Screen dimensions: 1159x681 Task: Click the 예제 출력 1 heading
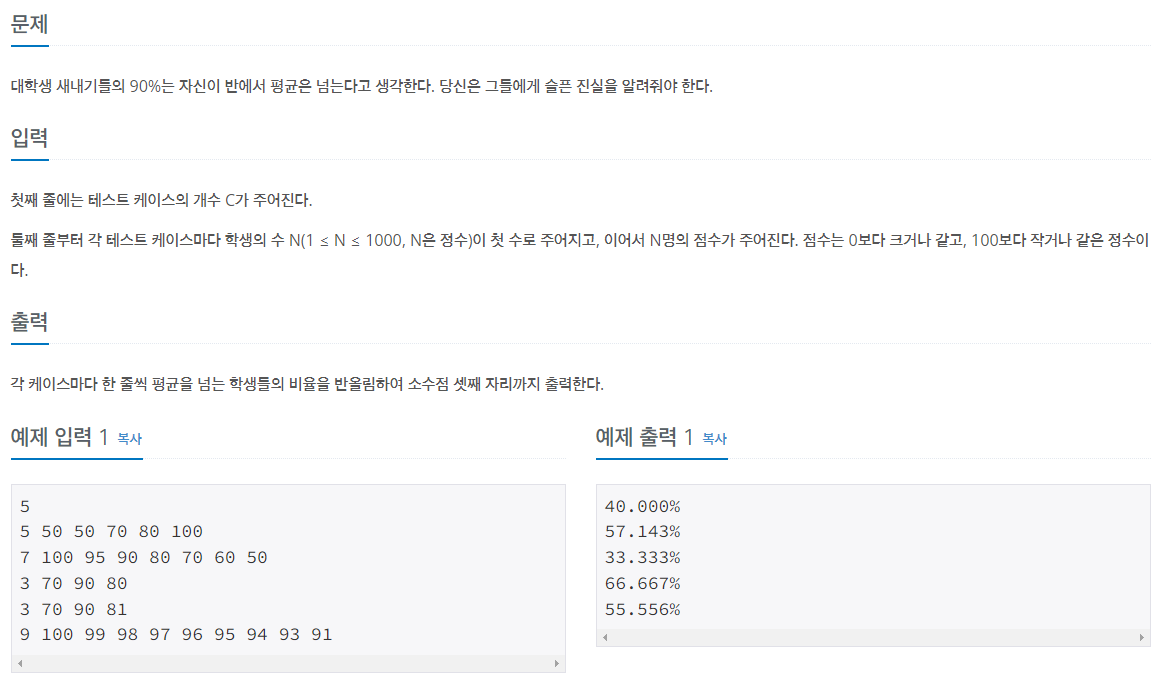[x=645, y=437]
